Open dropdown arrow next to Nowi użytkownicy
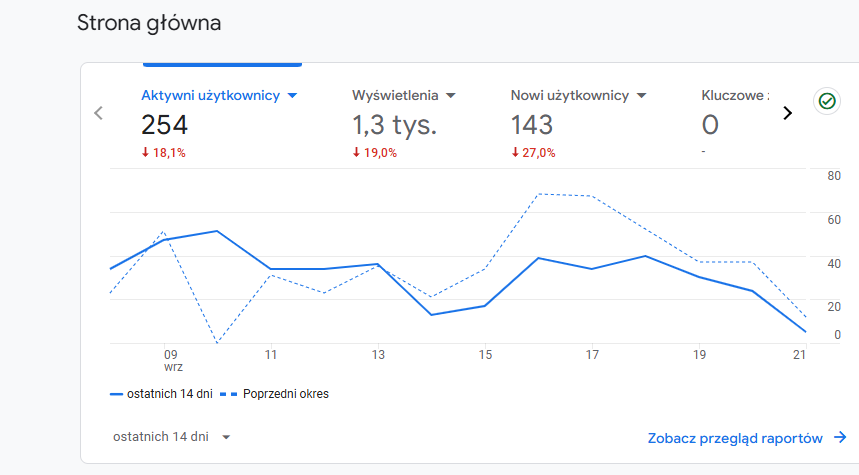859x475 pixels. click(641, 96)
